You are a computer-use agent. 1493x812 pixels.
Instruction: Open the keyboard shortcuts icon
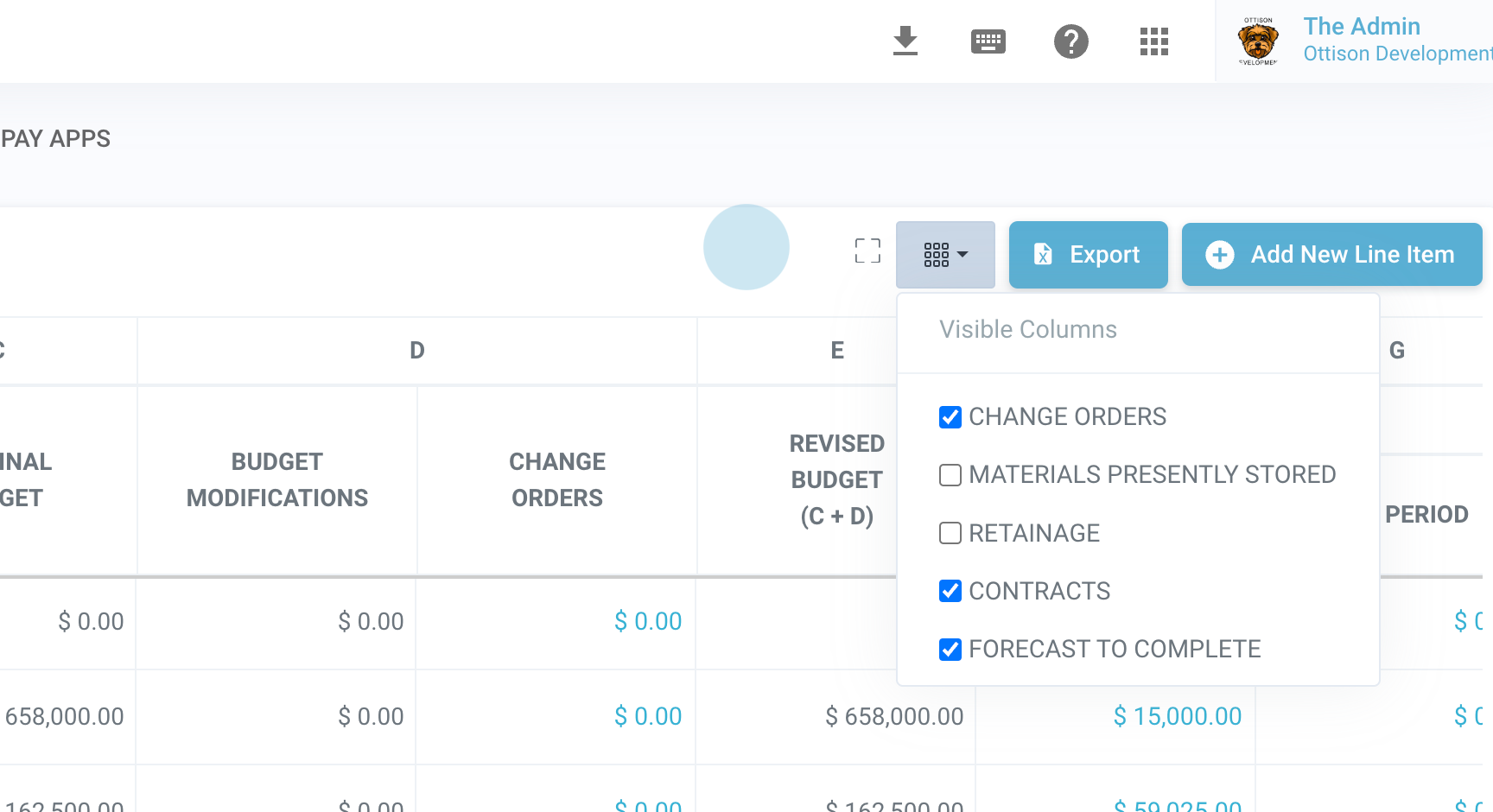coord(988,41)
